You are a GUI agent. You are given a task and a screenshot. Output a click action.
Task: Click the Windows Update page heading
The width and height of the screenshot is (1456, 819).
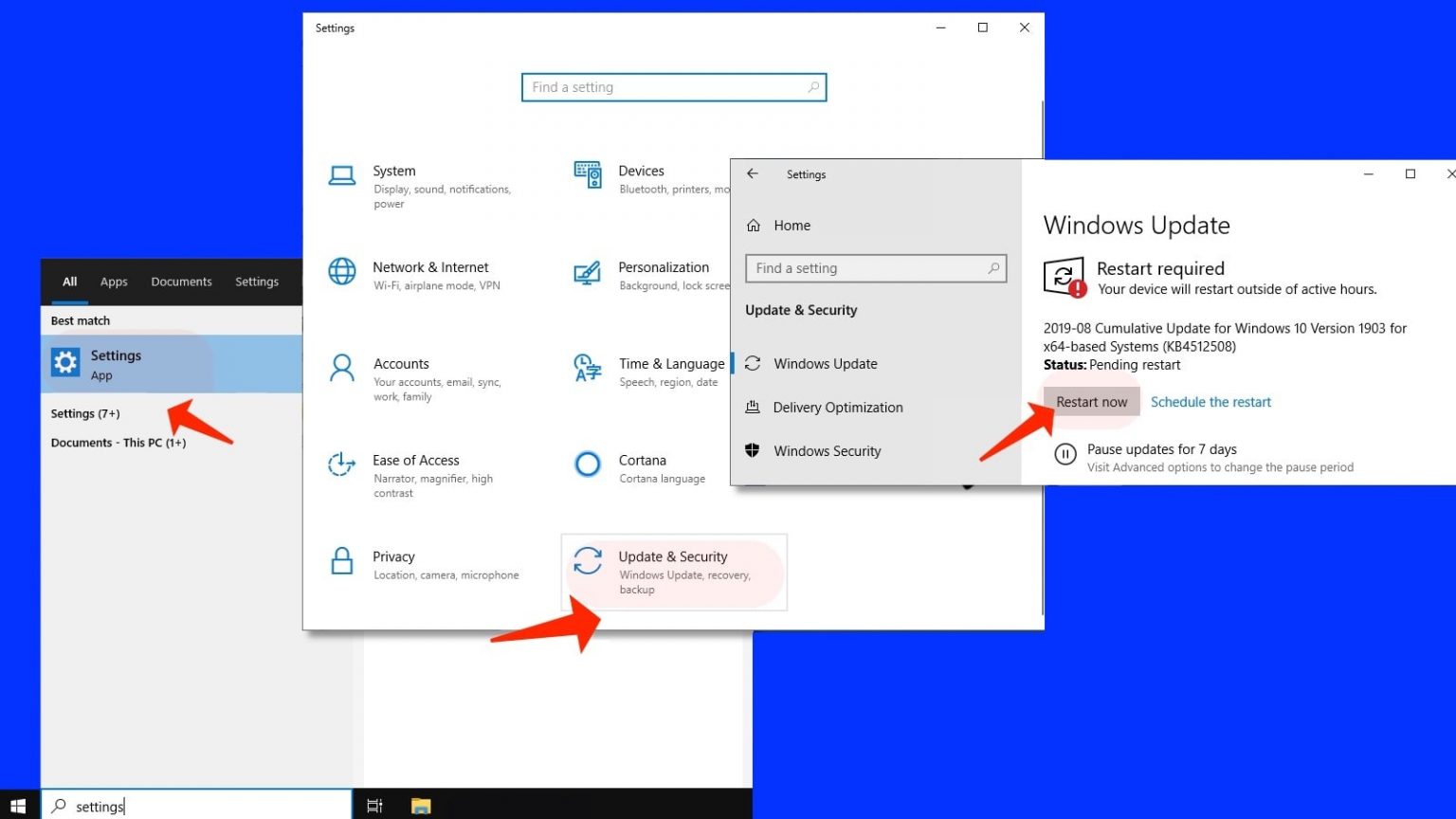pyautogui.click(x=1137, y=226)
